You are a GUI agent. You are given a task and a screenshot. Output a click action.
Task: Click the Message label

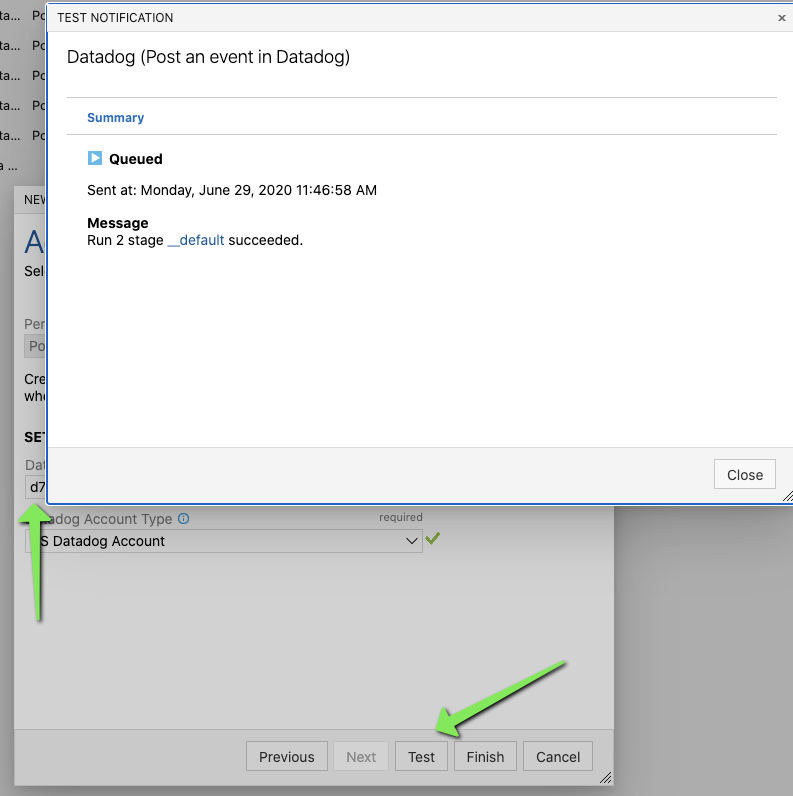pyautogui.click(x=118, y=223)
